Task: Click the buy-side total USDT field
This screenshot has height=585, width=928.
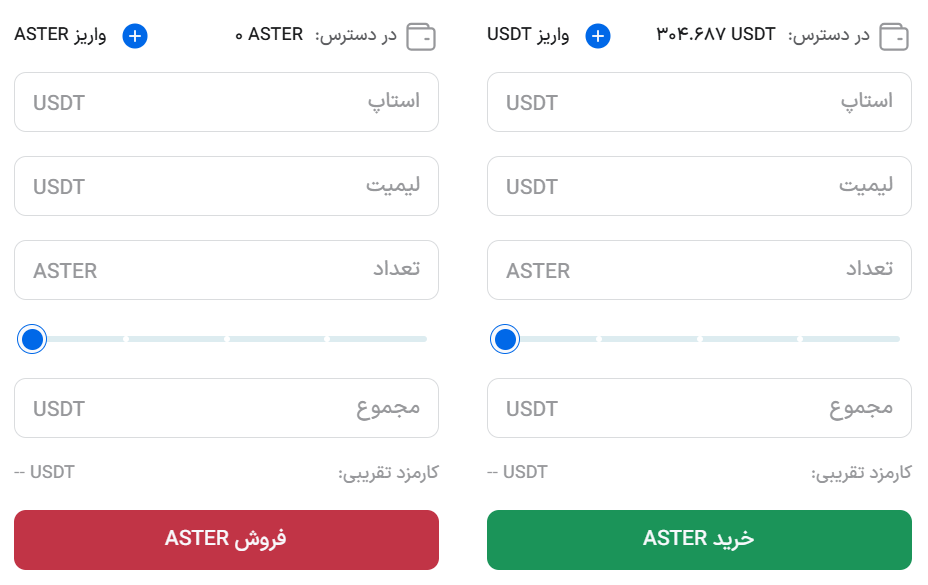Action: (699, 408)
